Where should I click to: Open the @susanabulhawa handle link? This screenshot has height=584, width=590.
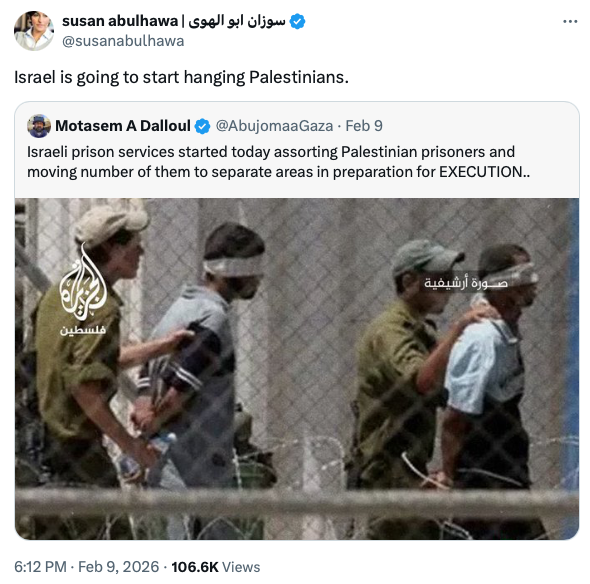pyautogui.click(x=123, y=41)
